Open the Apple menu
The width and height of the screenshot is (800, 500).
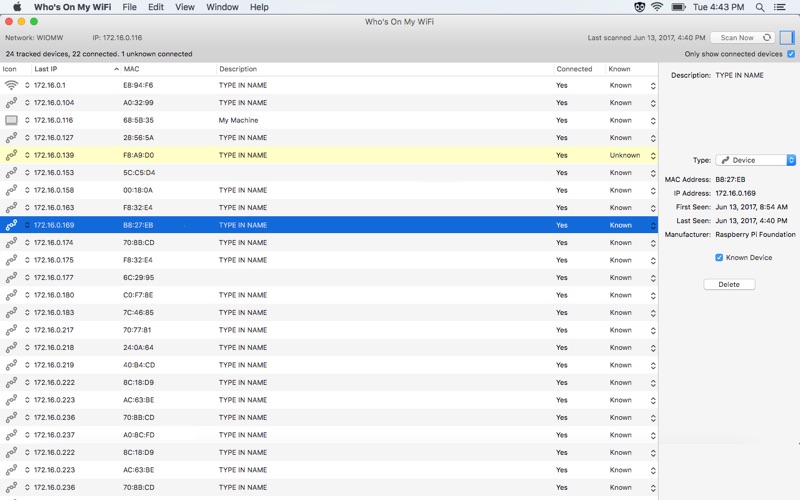(x=17, y=7)
